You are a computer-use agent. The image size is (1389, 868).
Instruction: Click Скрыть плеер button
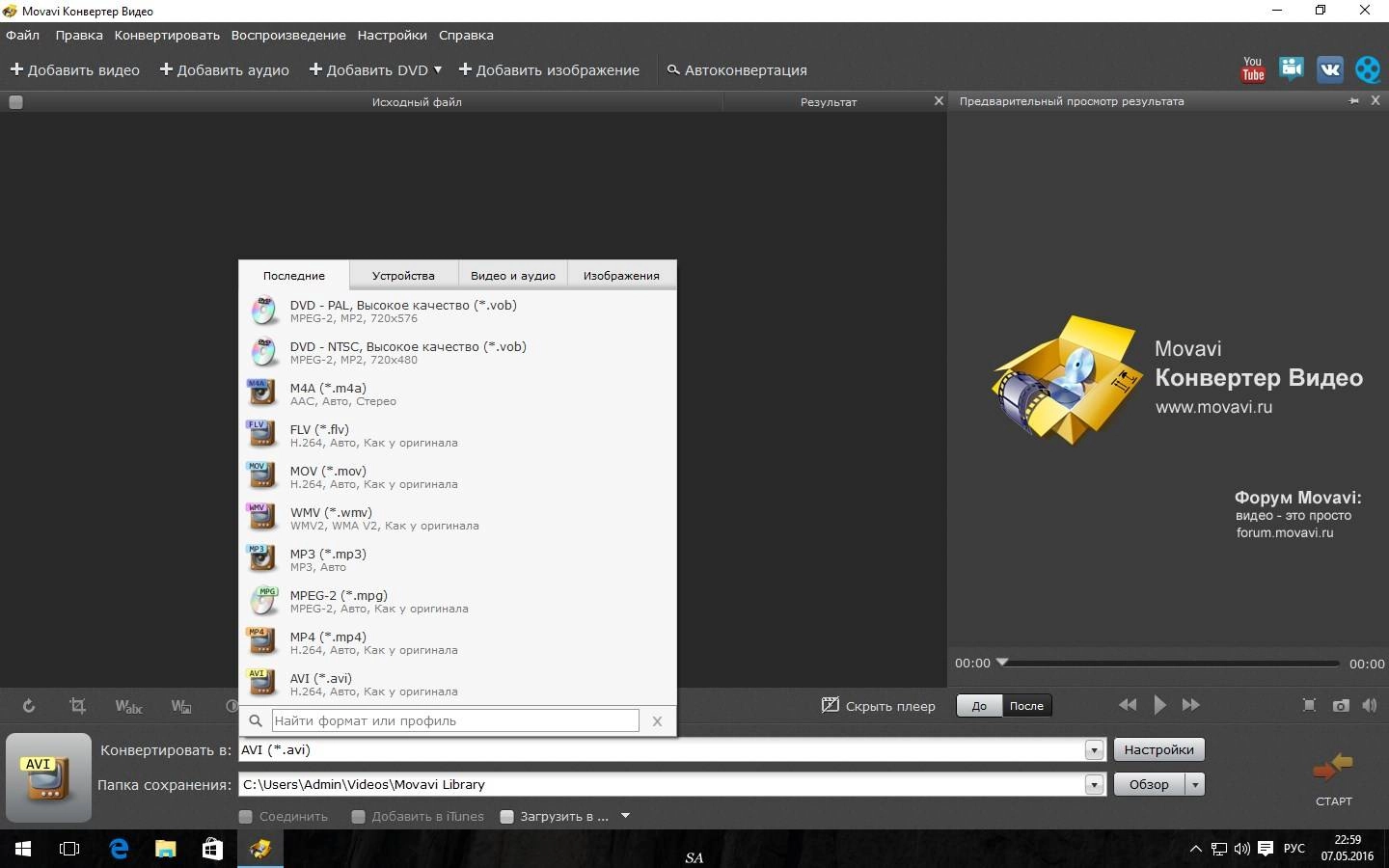coord(879,706)
